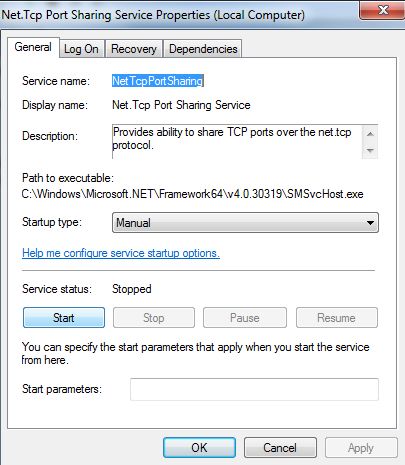This screenshot has height=465, width=405.
Task: Open the Log On tab
Action: [81, 49]
